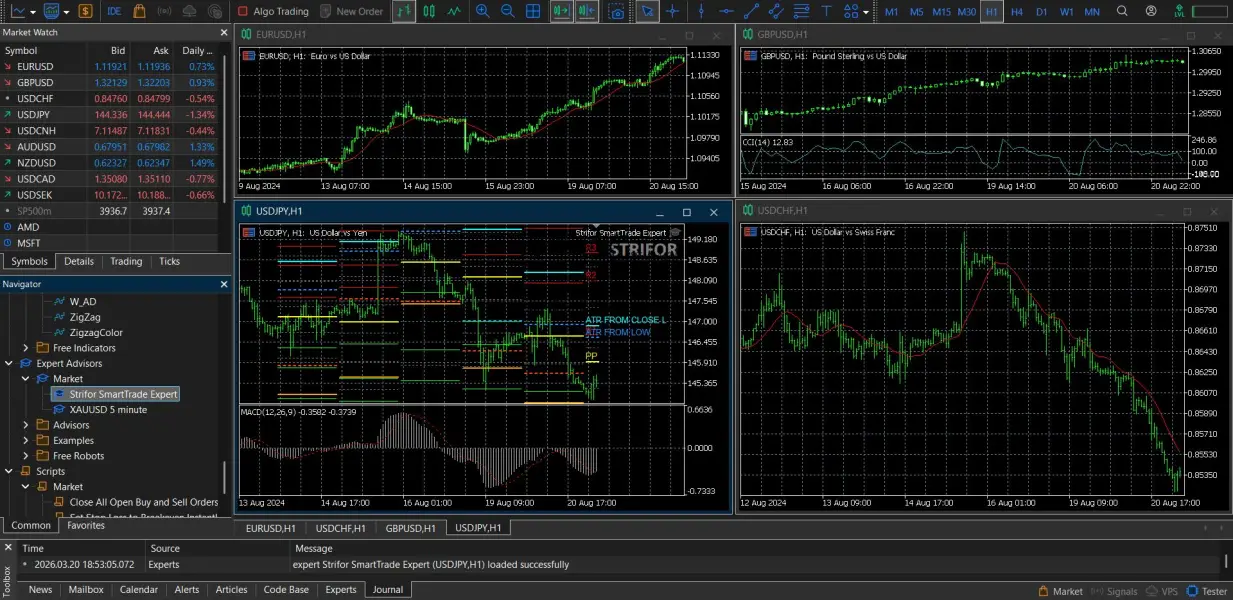This screenshot has width=1233, height=600.
Task: Collapse the Expert Advisors tree node
Action: pos(11,363)
